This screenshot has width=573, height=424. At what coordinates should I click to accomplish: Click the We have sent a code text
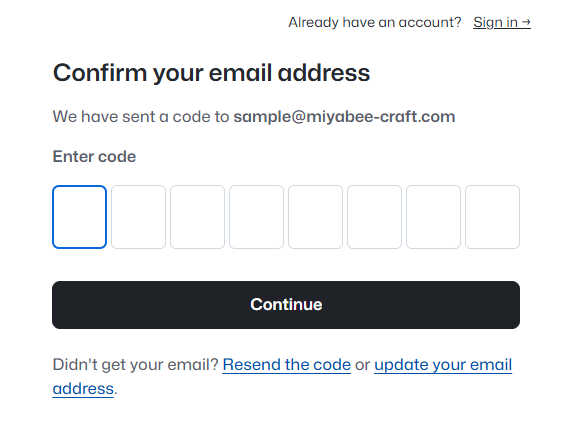click(141, 117)
